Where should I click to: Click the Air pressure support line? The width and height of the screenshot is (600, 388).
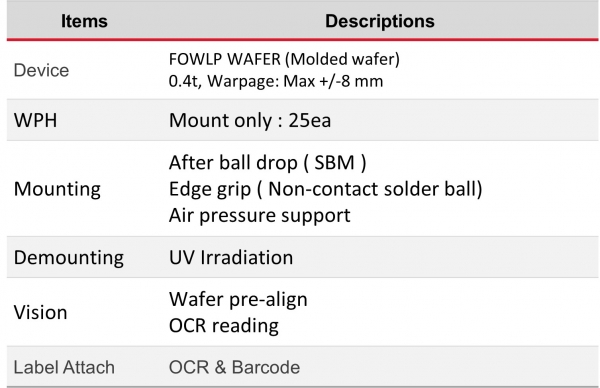click(259, 215)
